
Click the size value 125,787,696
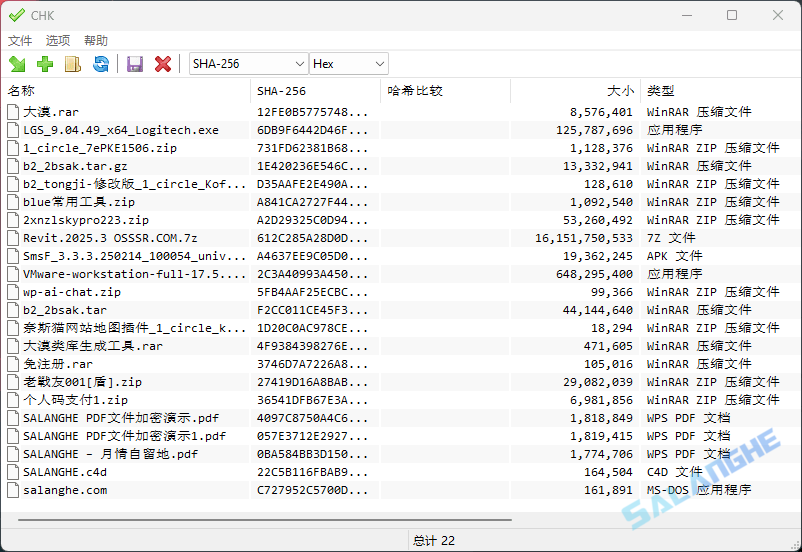(594, 130)
